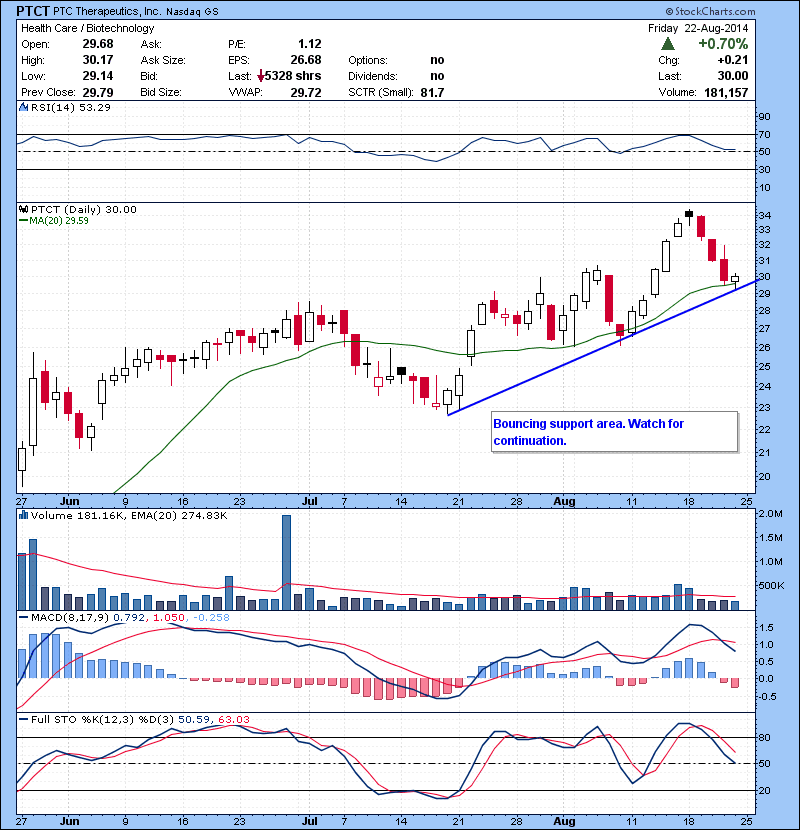Screen dimensions: 800x830
Task: Select the EPS value 26.68
Action: coord(306,60)
